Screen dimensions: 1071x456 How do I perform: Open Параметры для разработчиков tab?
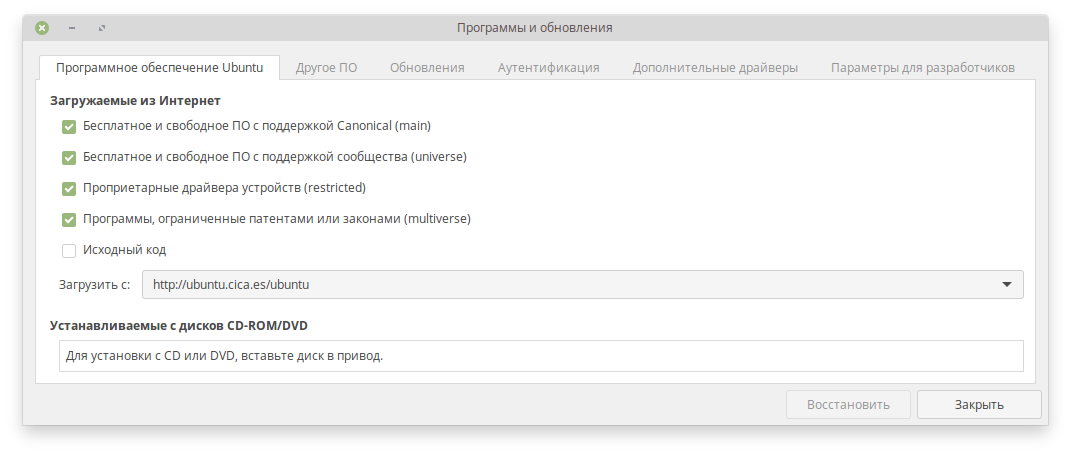click(x=923, y=68)
